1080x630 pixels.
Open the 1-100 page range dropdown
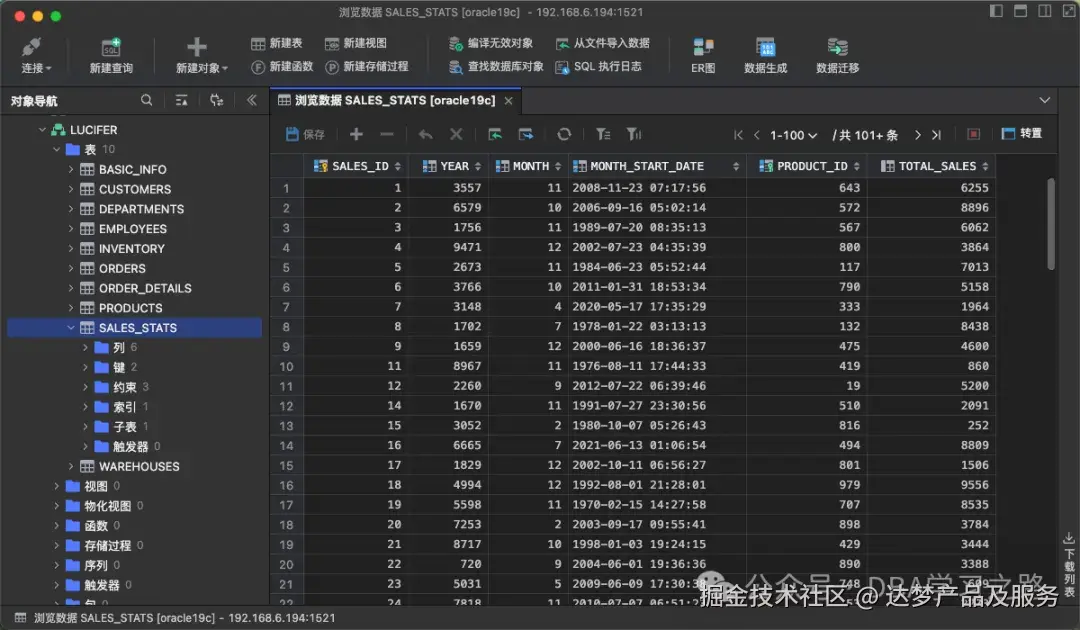(793, 135)
